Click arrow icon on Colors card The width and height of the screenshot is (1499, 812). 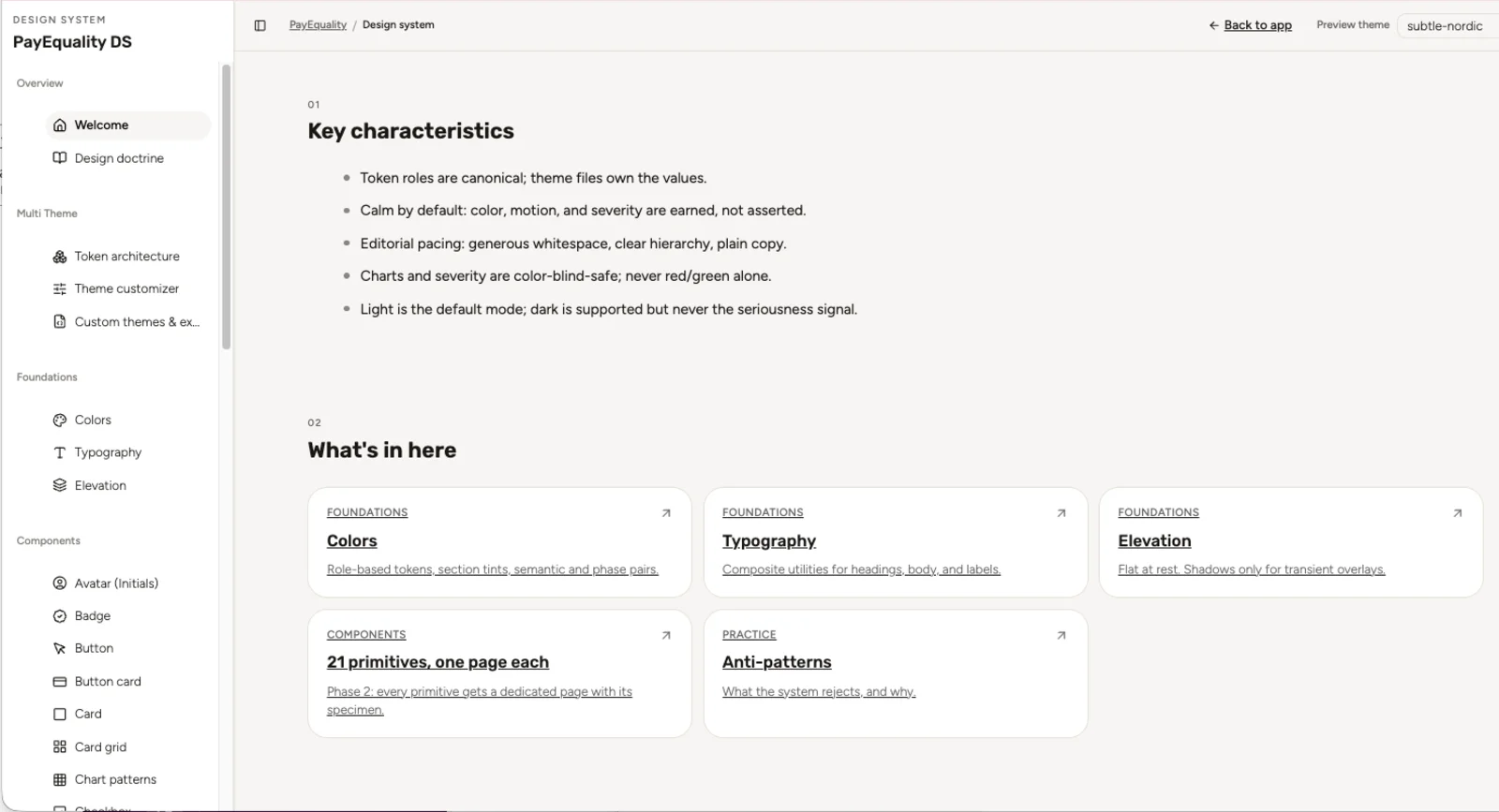(666, 513)
